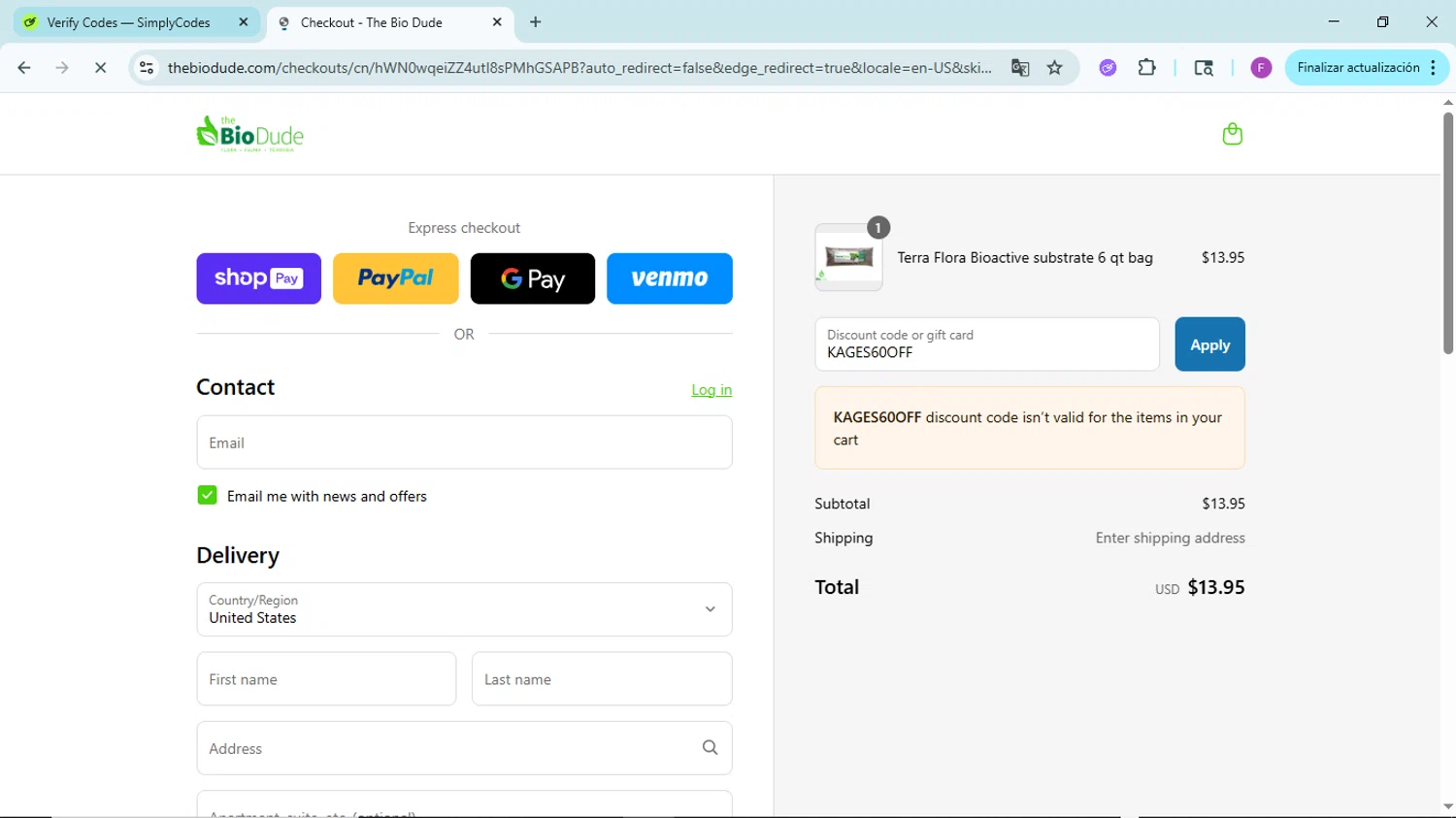
Task: Open a new browser tab
Action: [535, 22]
